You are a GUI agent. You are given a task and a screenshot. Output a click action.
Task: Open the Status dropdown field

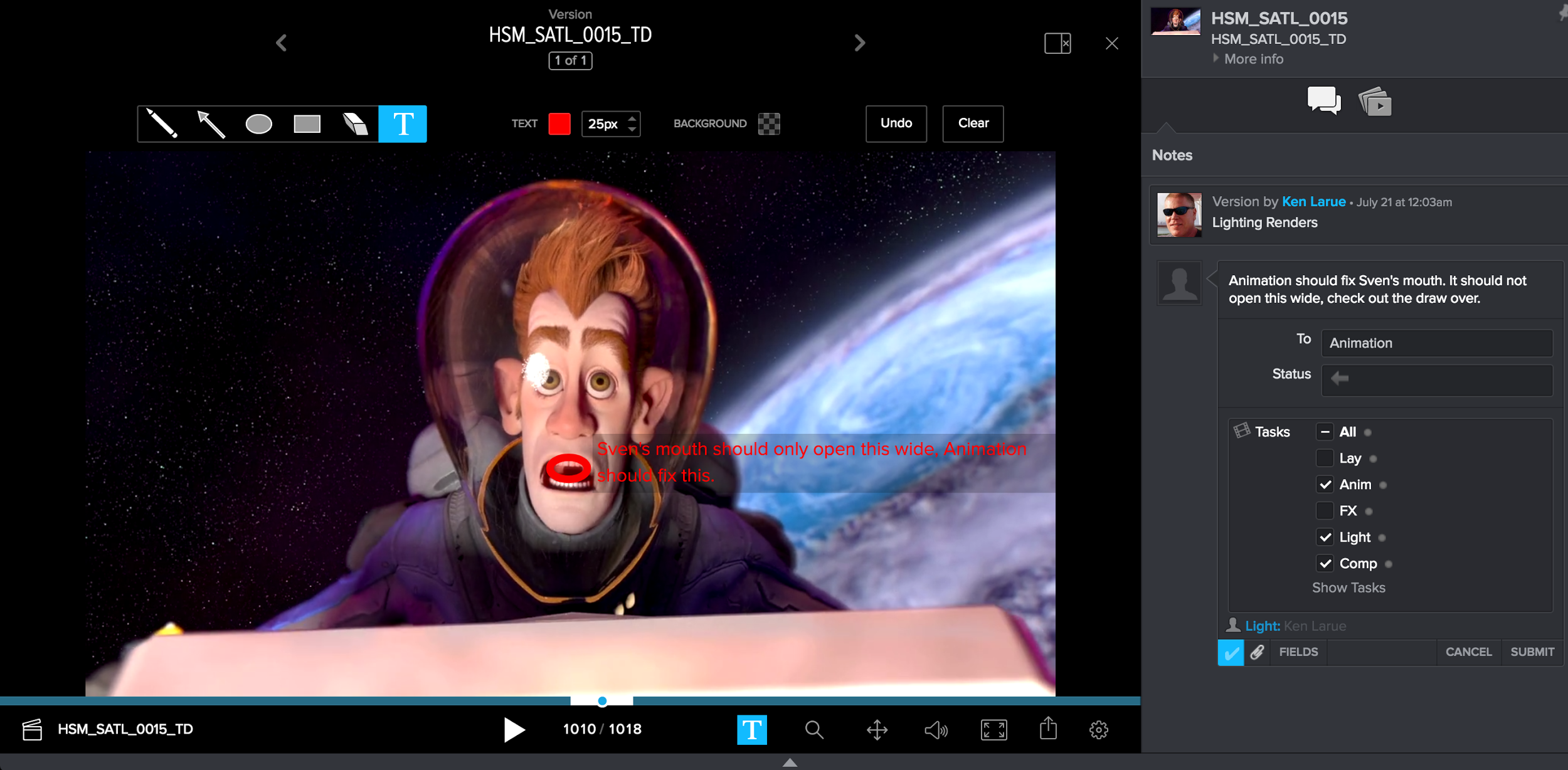tap(1436, 379)
